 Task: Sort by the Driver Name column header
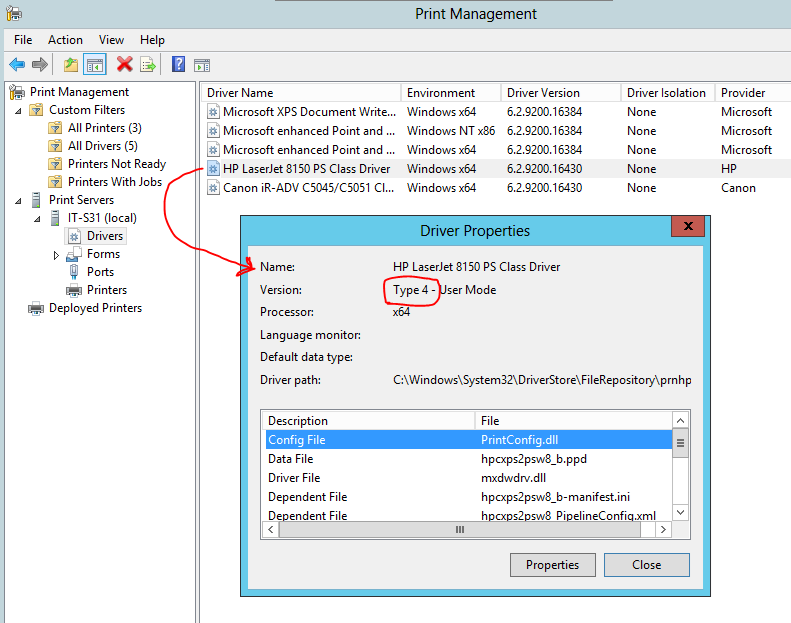click(301, 93)
